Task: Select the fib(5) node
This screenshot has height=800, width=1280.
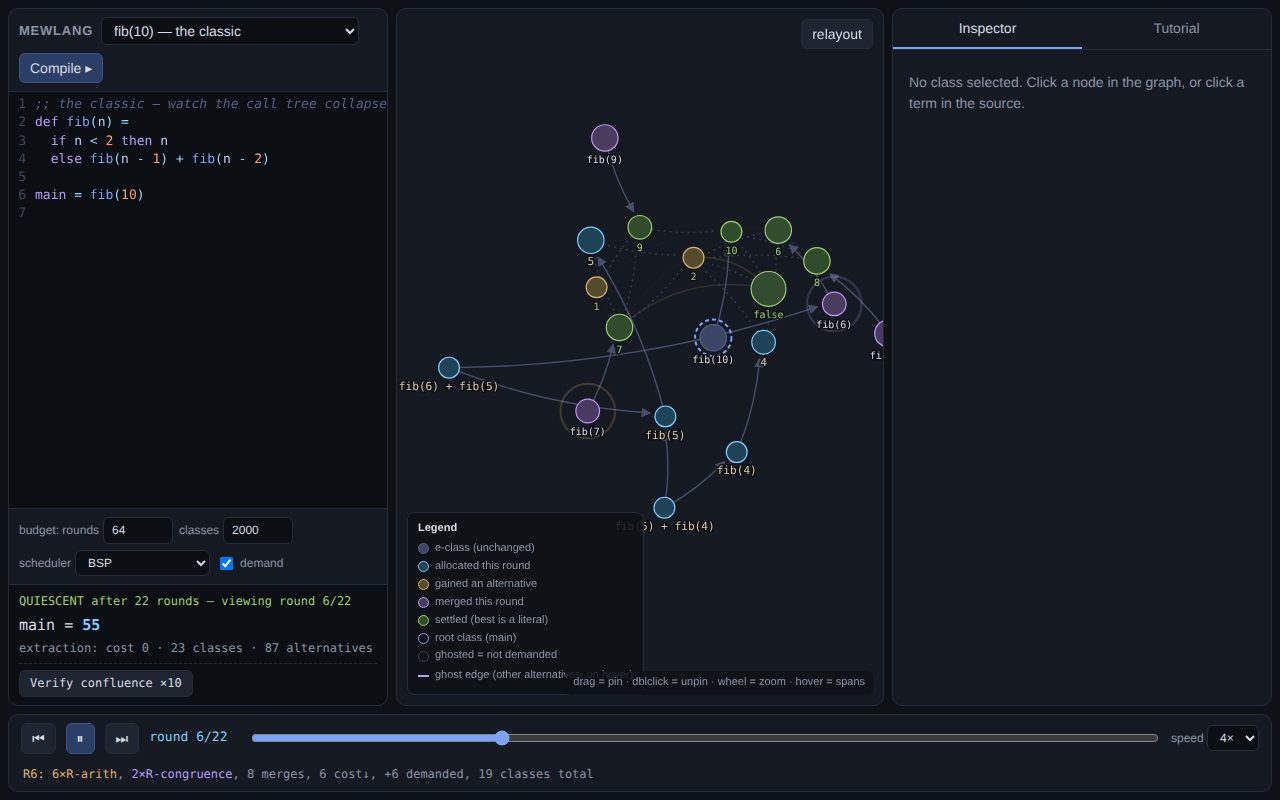Action: point(665,417)
